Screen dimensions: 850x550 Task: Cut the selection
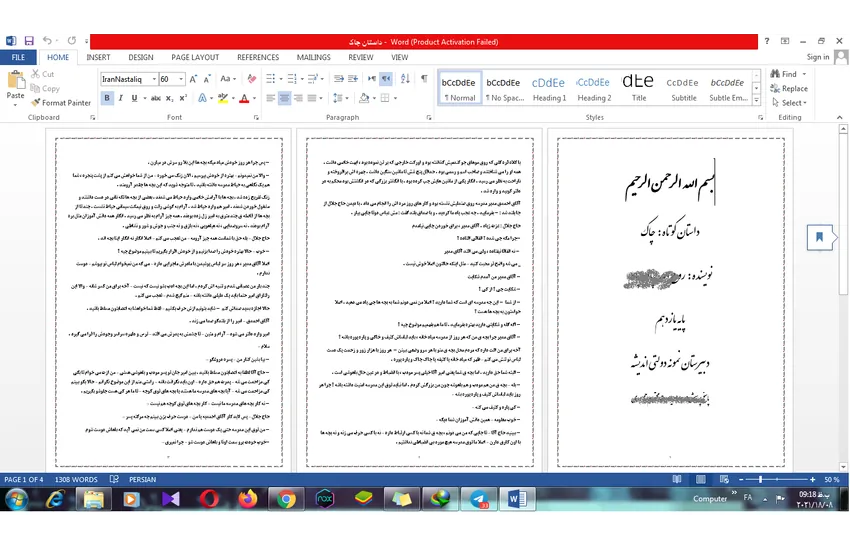pyautogui.click(x=43, y=74)
